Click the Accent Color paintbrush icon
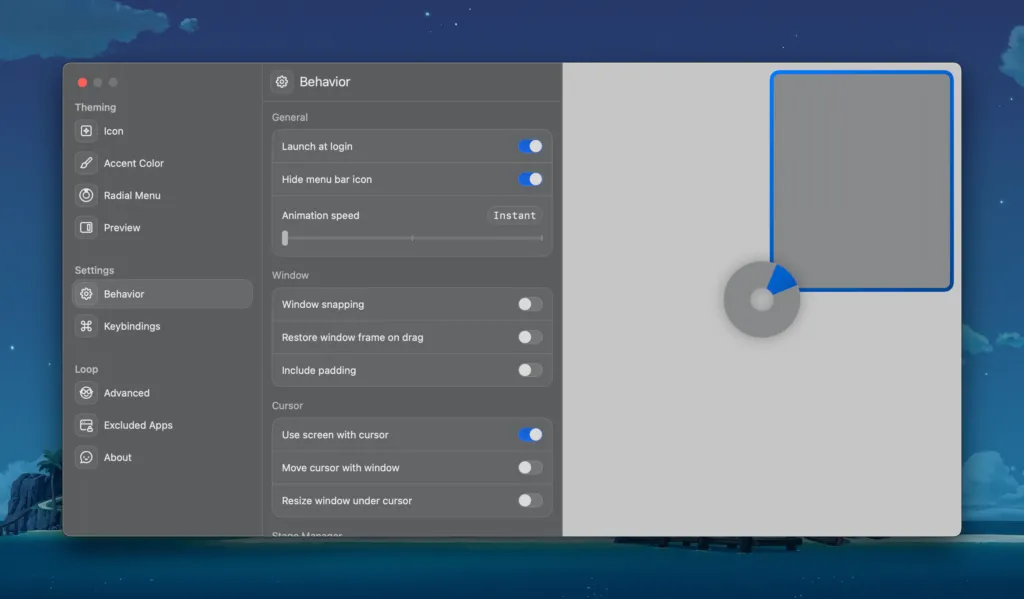Screen dimensions: 1024x599 point(86,163)
